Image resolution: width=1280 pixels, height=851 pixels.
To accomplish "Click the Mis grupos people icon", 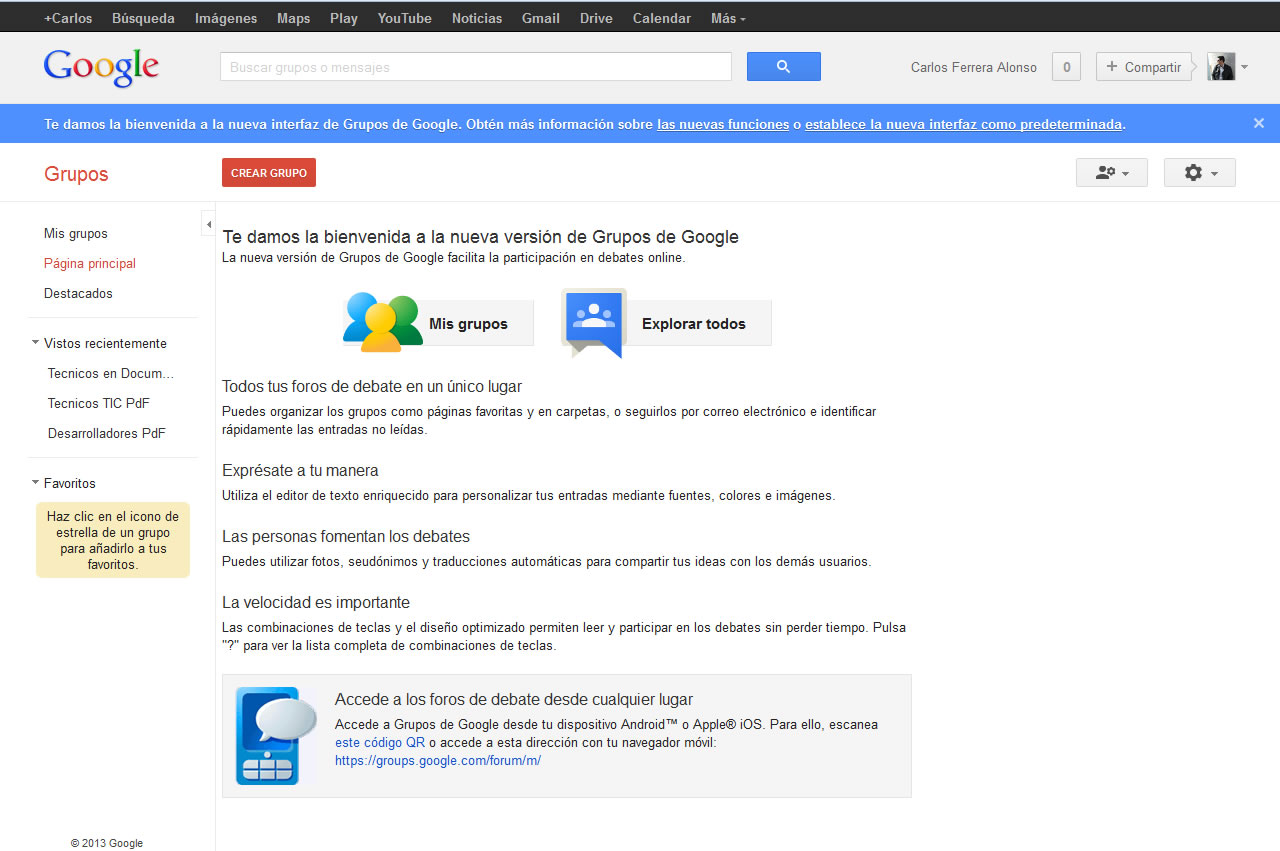I will (x=383, y=322).
